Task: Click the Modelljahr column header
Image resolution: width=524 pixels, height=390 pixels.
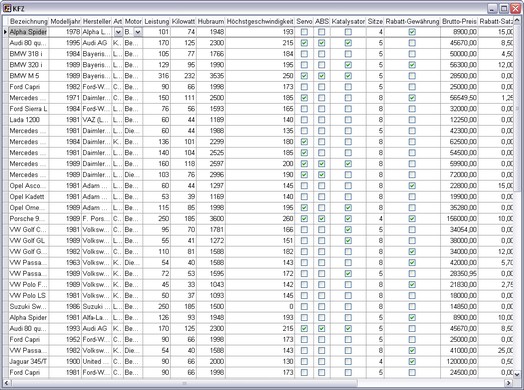Action: point(65,21)
